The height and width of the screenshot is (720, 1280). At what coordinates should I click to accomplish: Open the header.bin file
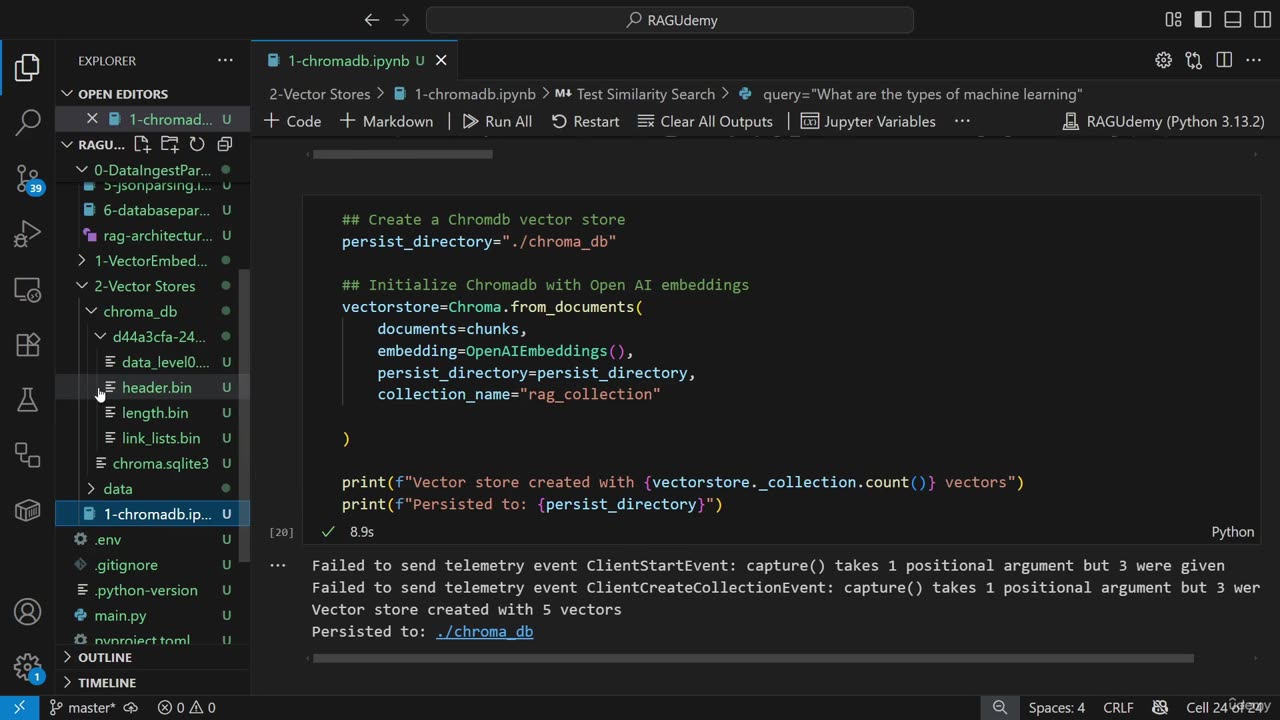pyautogui.click(x=156, y=387)
